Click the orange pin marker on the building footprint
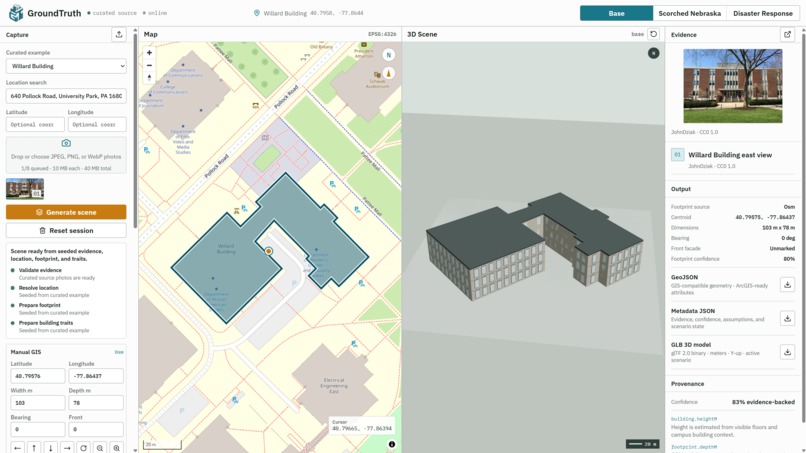The image size is (806, 453). point(268,251)
